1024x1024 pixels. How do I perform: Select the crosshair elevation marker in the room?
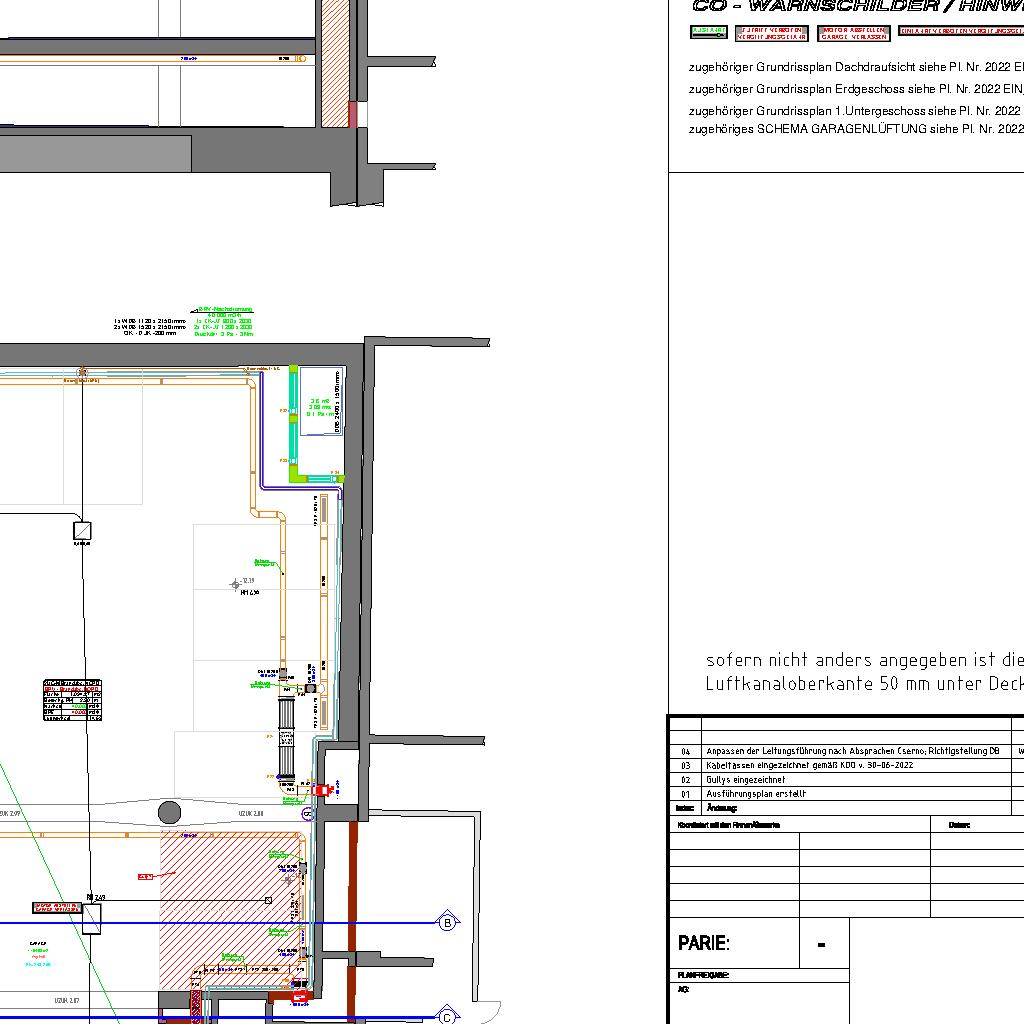(236, 584)
